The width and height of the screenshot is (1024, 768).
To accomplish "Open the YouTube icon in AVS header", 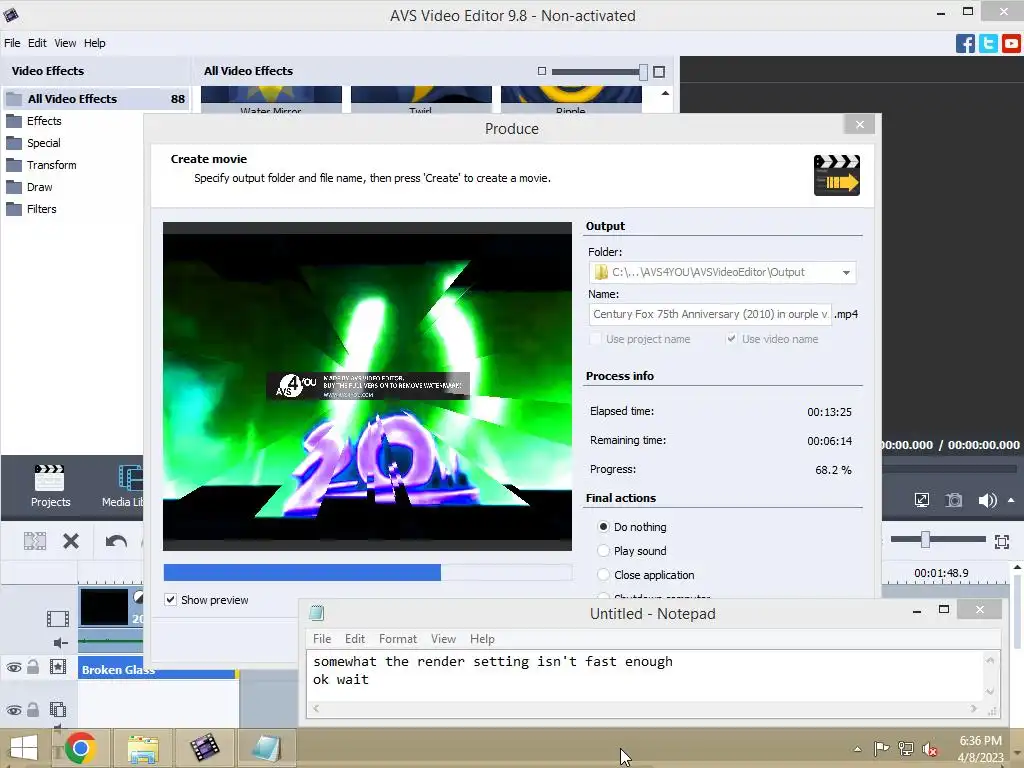I will pyautogui.click(x=1012, y=44).
